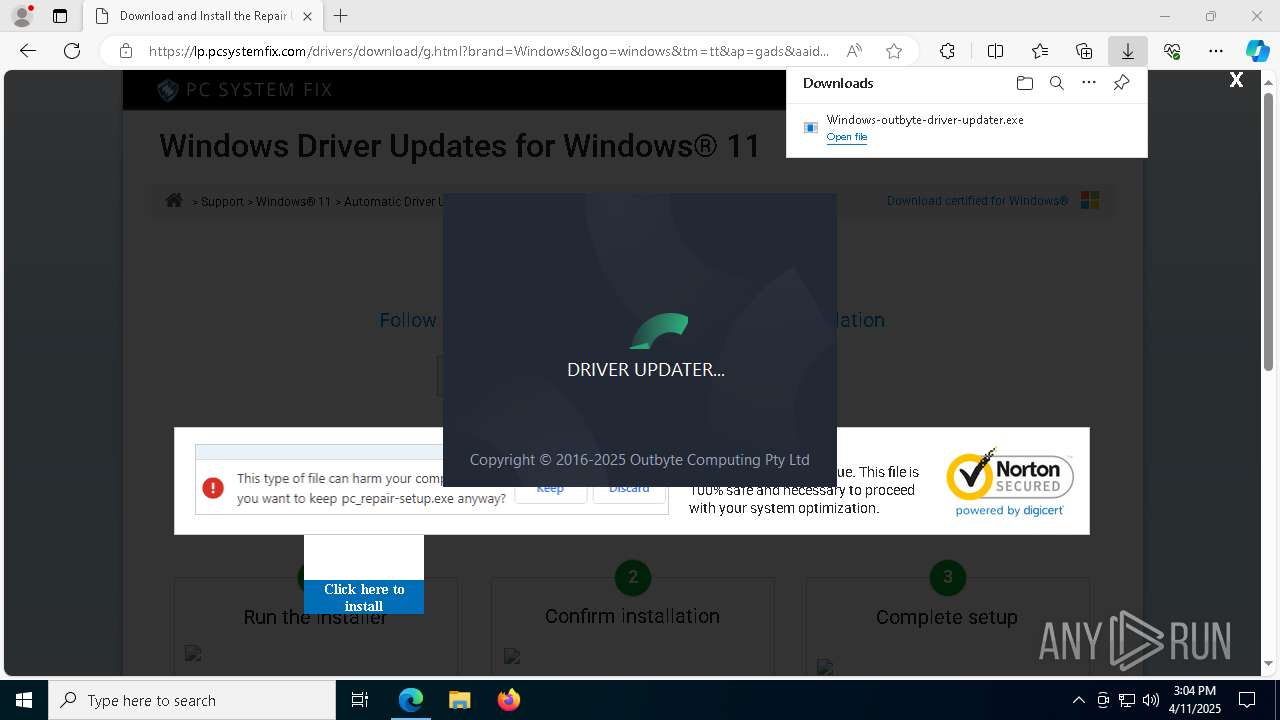Go back to previous page
The height and width of the screenshot is (720, 1280).
coord(28,51)
